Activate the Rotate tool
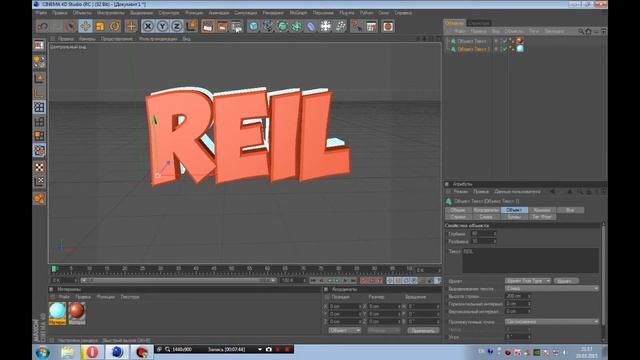This screenshot has height=360, width=640. (115, 27)
